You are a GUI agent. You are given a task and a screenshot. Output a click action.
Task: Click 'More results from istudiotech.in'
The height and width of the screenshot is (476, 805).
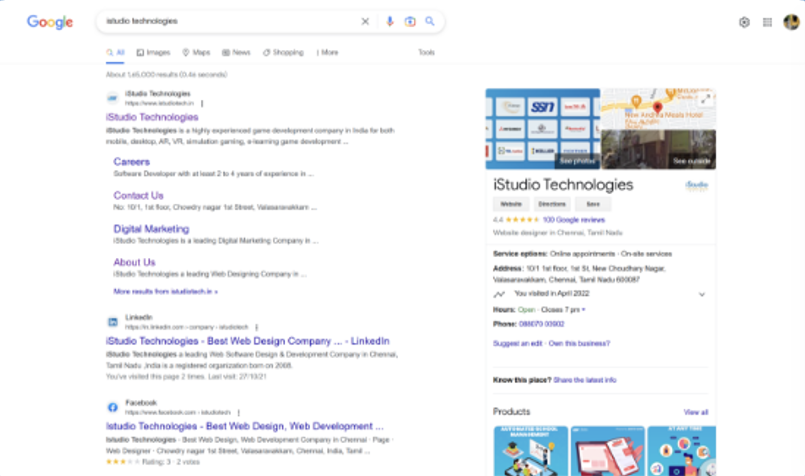pyautogui.click(x=165, y=292)
